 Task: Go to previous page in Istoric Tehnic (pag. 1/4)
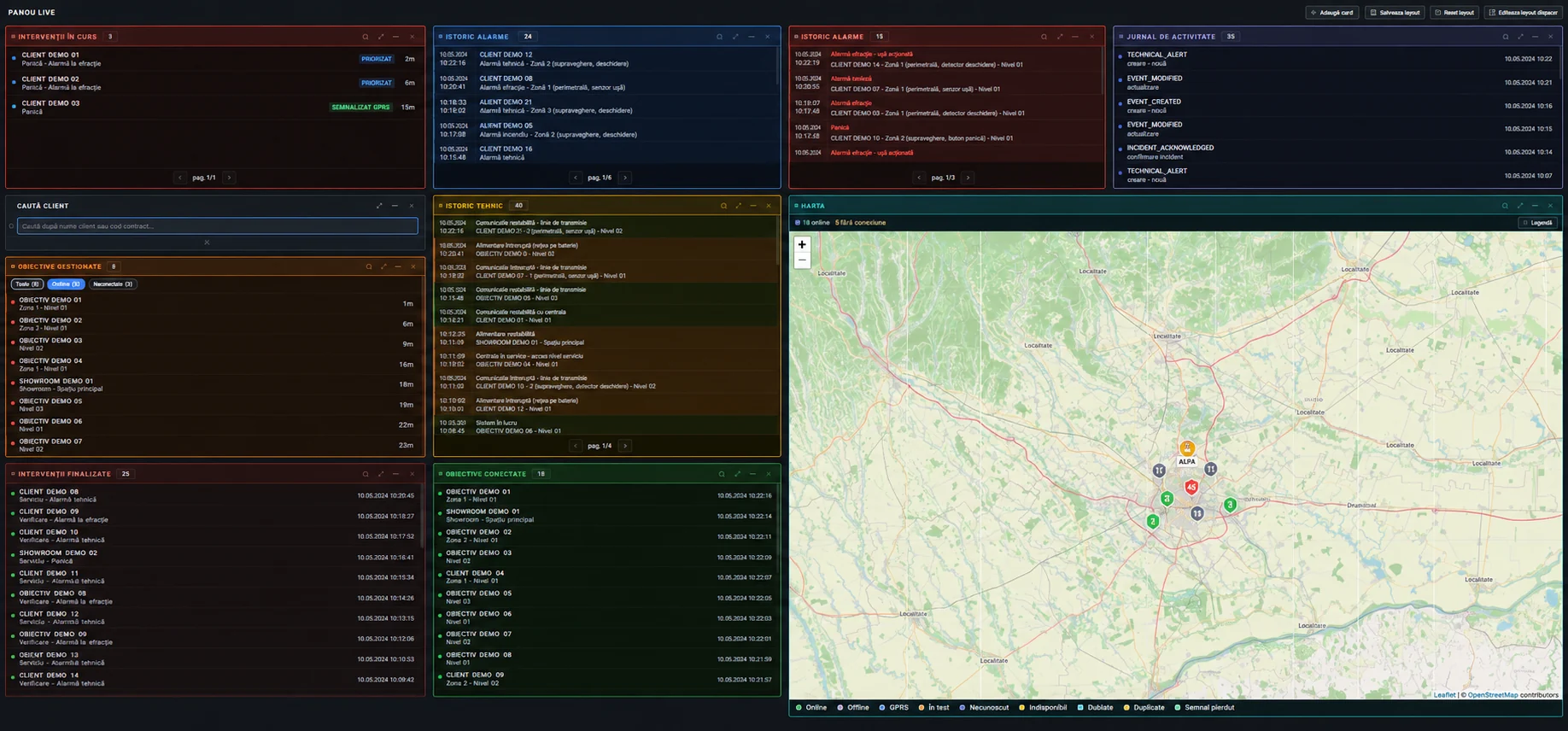click(x=576, y=446)
